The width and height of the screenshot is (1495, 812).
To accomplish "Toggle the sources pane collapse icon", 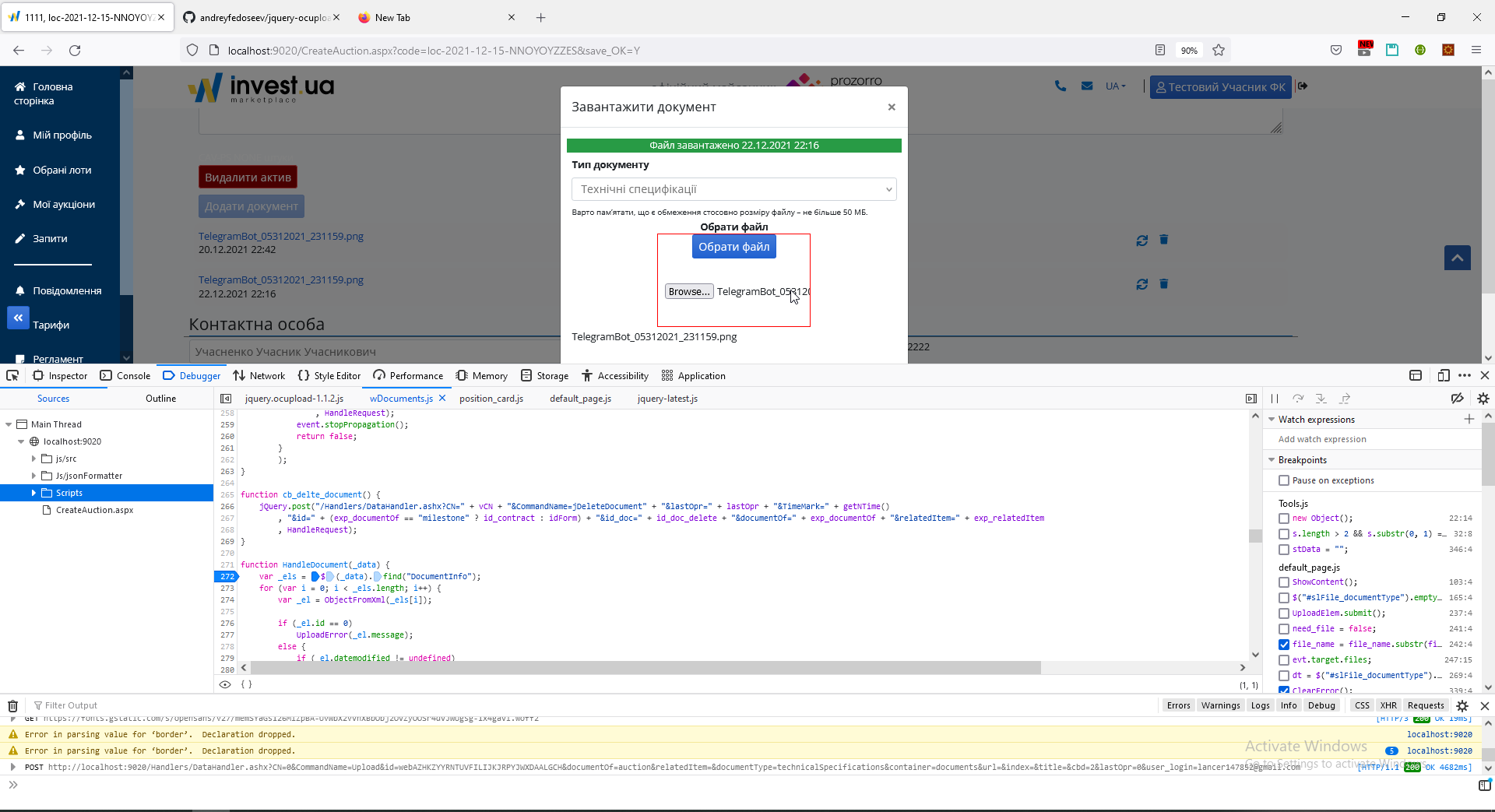I will 226,399.
